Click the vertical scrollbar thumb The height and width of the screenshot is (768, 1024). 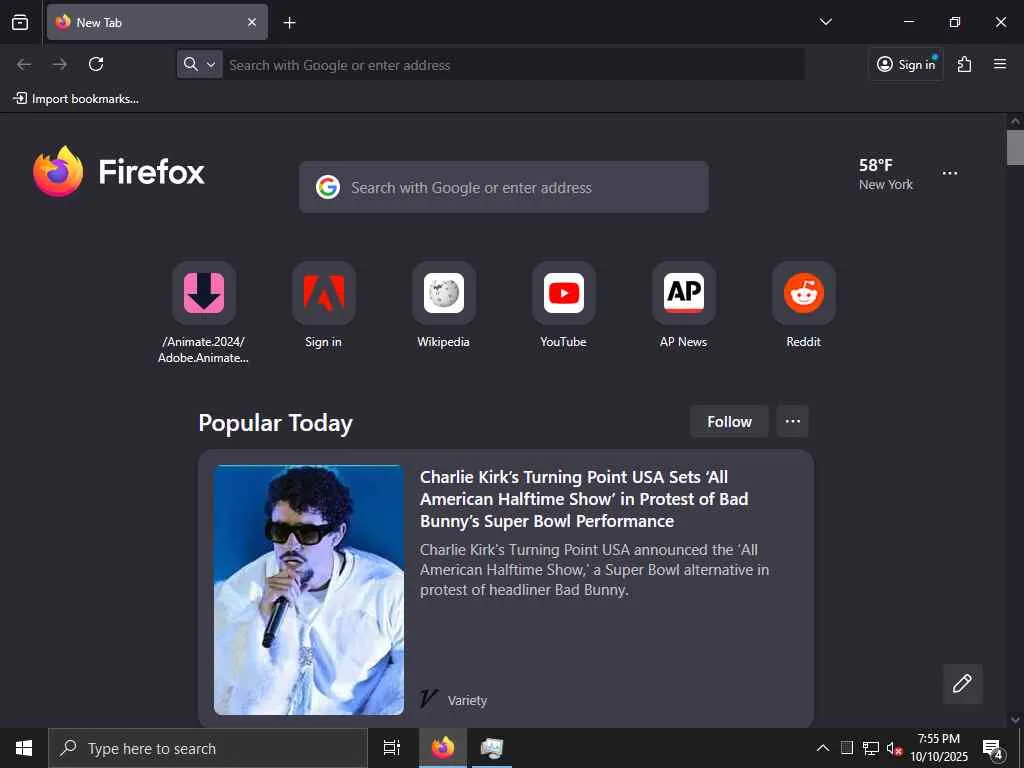coord(1015,148)
